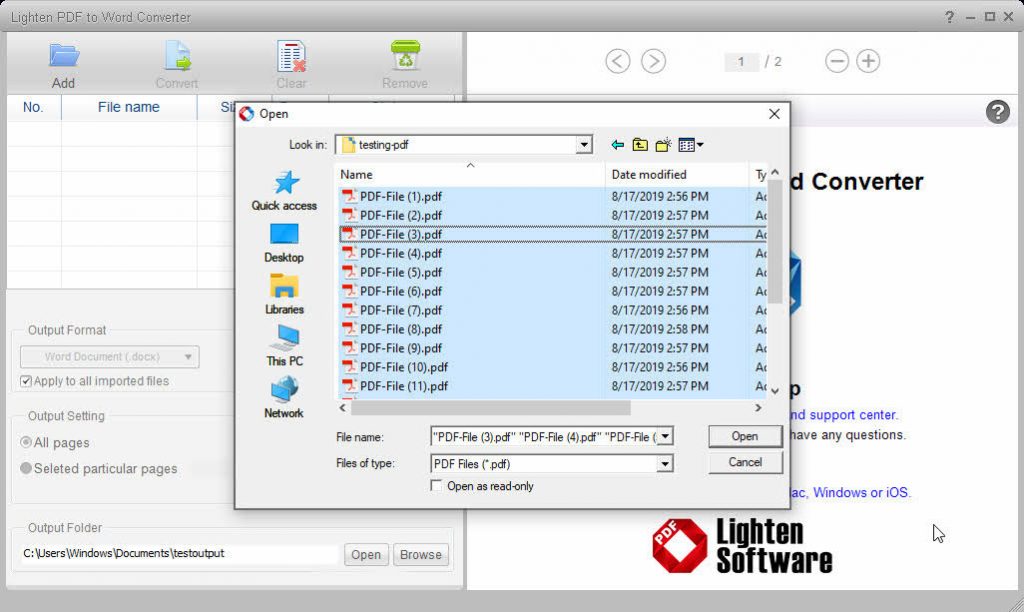Click the Browse button for output folder

coord(421,555)
